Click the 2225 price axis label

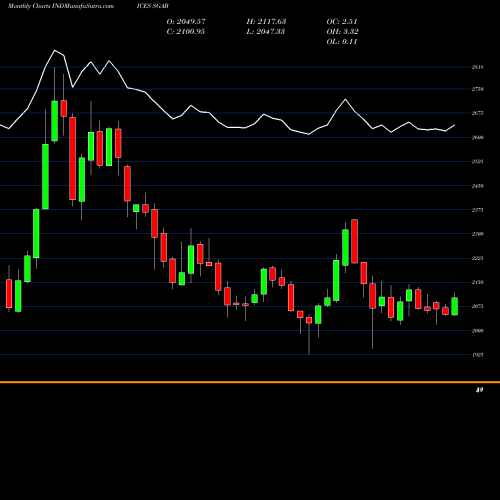point(478,258)
